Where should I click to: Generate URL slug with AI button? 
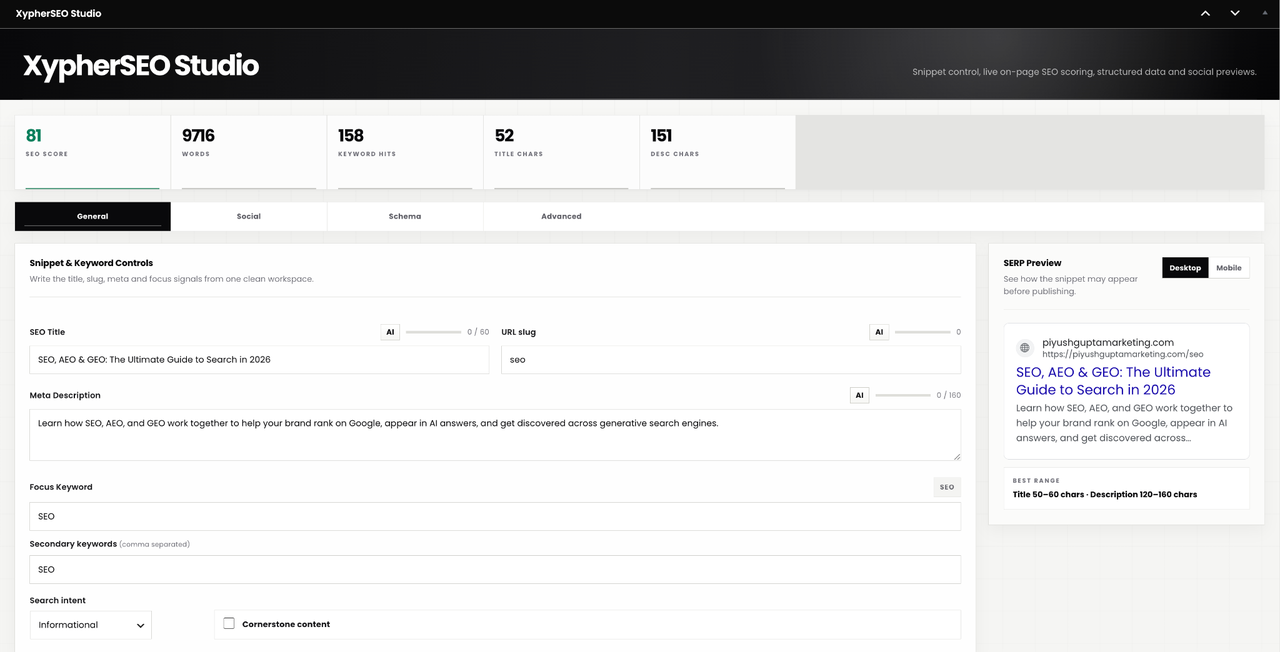click(879, 332)
